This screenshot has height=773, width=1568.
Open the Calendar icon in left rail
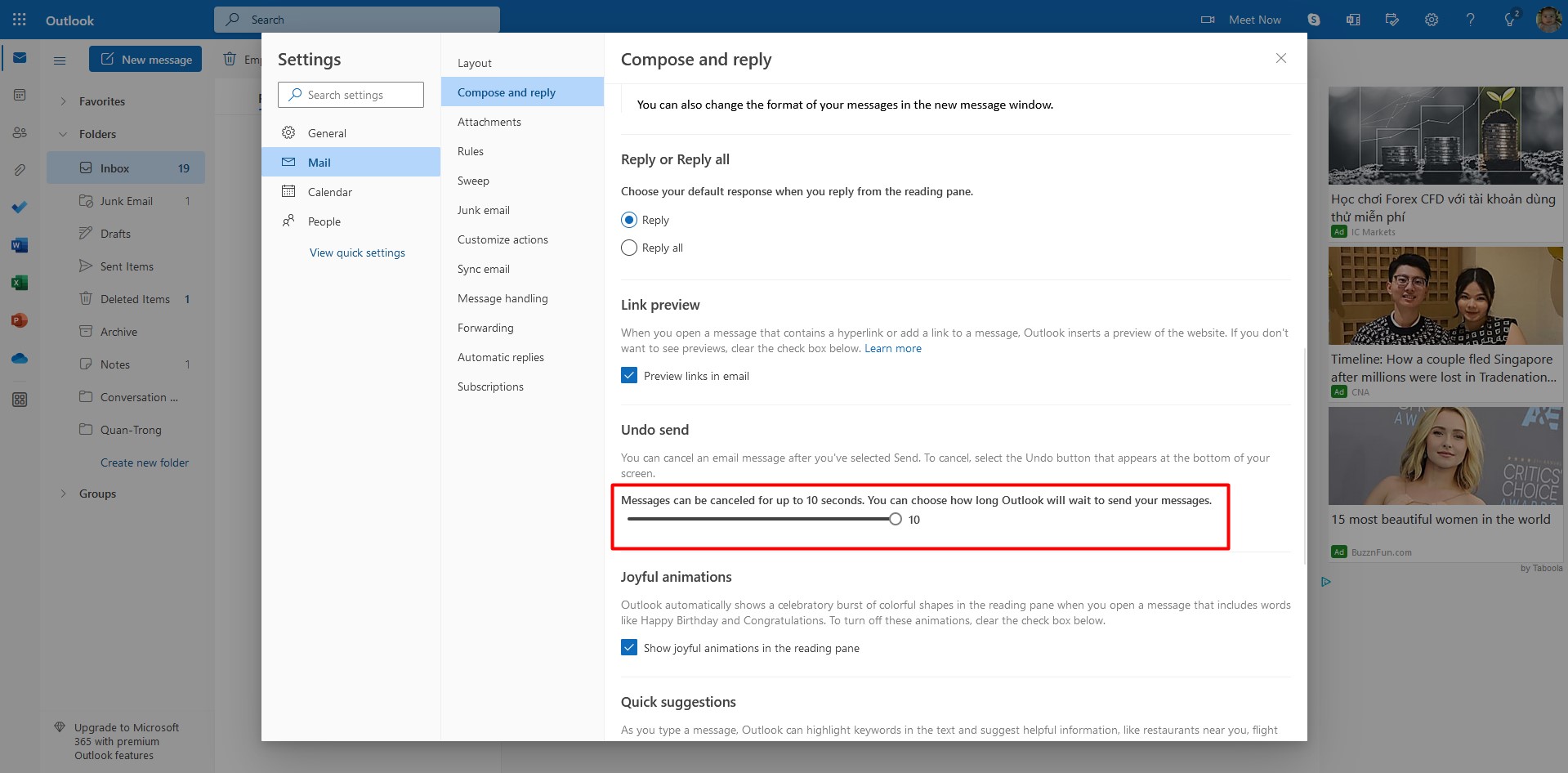click(x=20, y=96)
